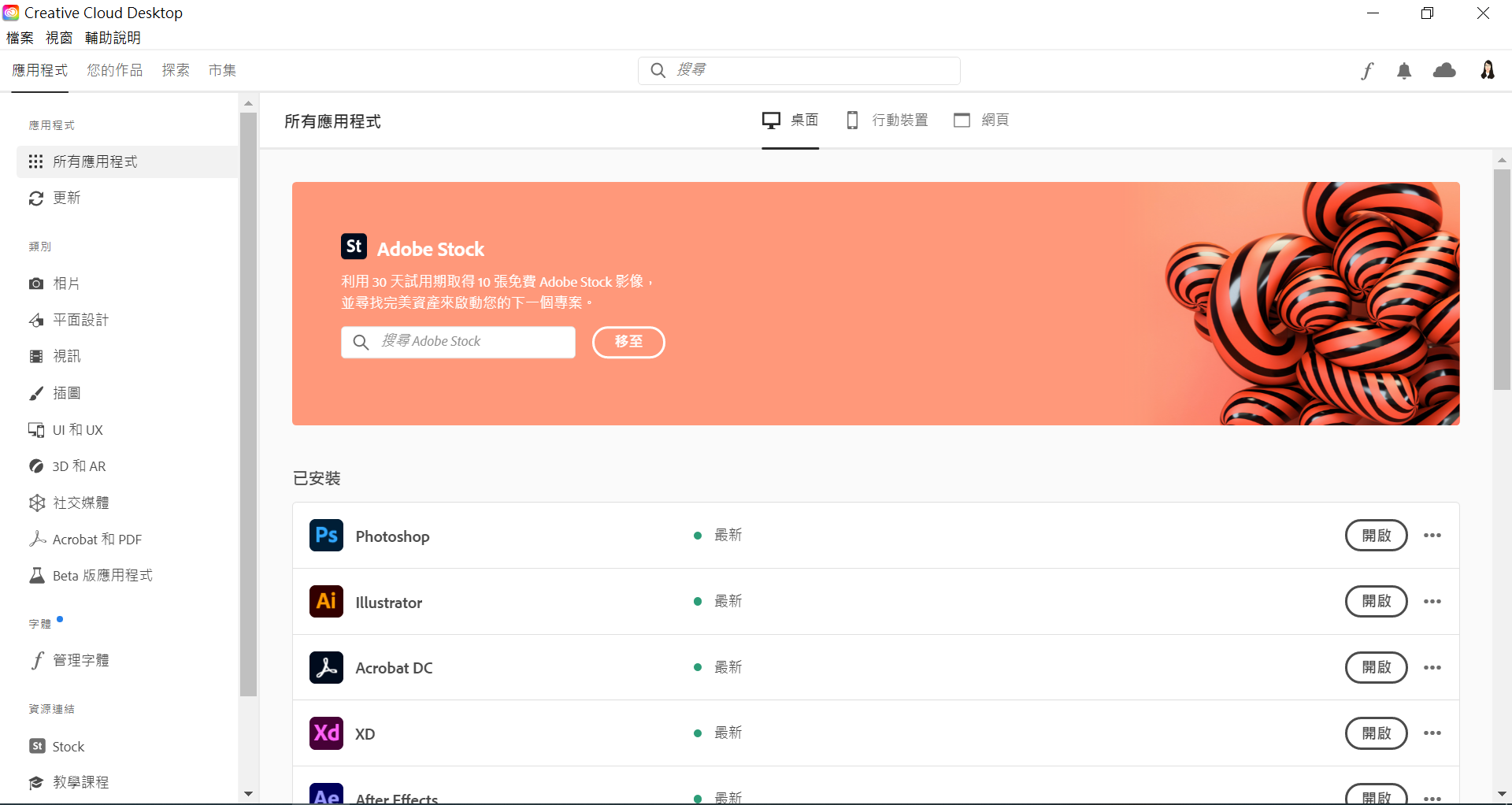Click the sidebar scrollbar up arrow
Image resolution: width=1512 pixels, height=805 pixels.
(248, 103)
